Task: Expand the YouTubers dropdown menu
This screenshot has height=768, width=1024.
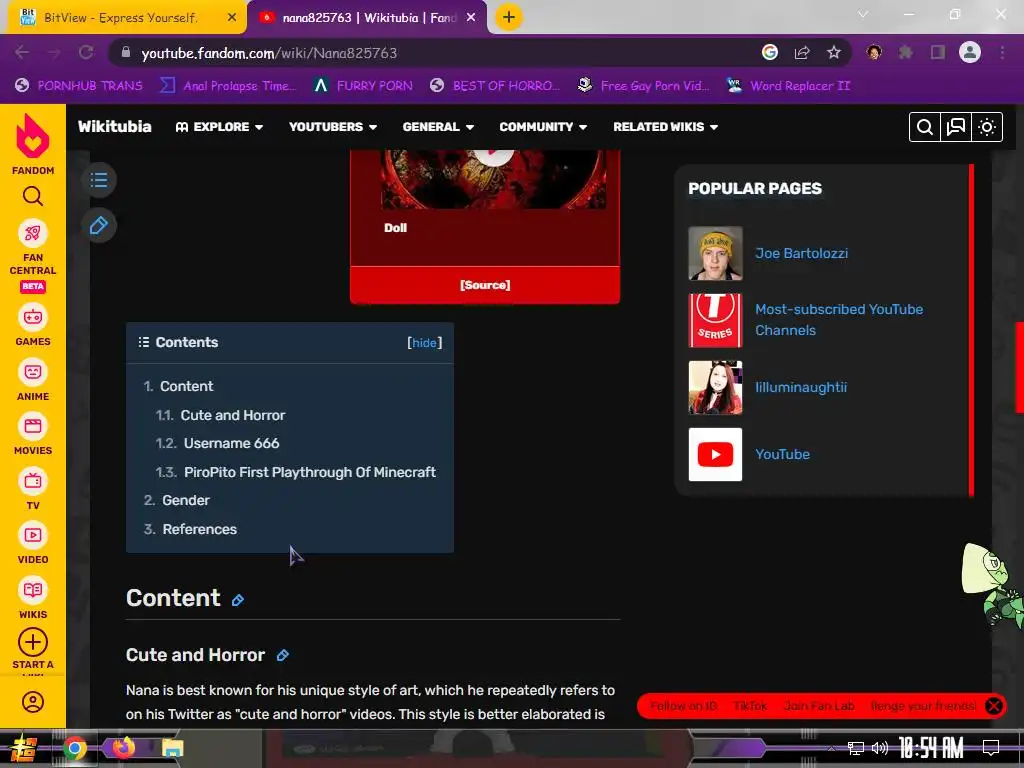Action: point(333,127)
